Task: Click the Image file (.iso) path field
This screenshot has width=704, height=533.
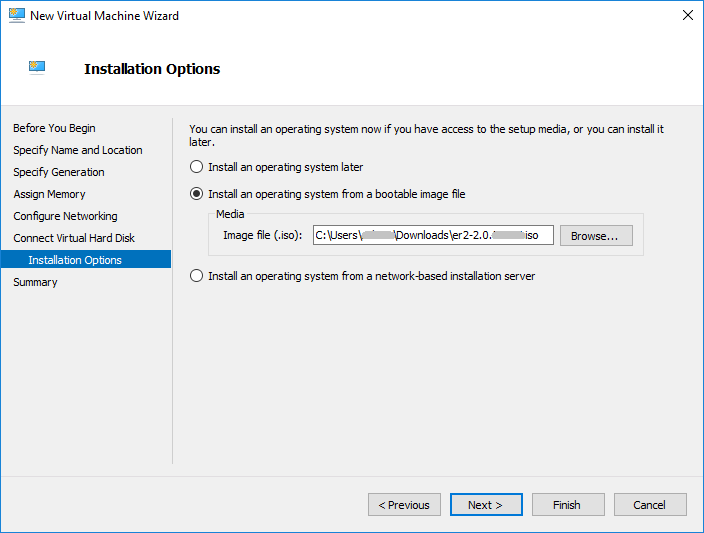Action: 432,236
